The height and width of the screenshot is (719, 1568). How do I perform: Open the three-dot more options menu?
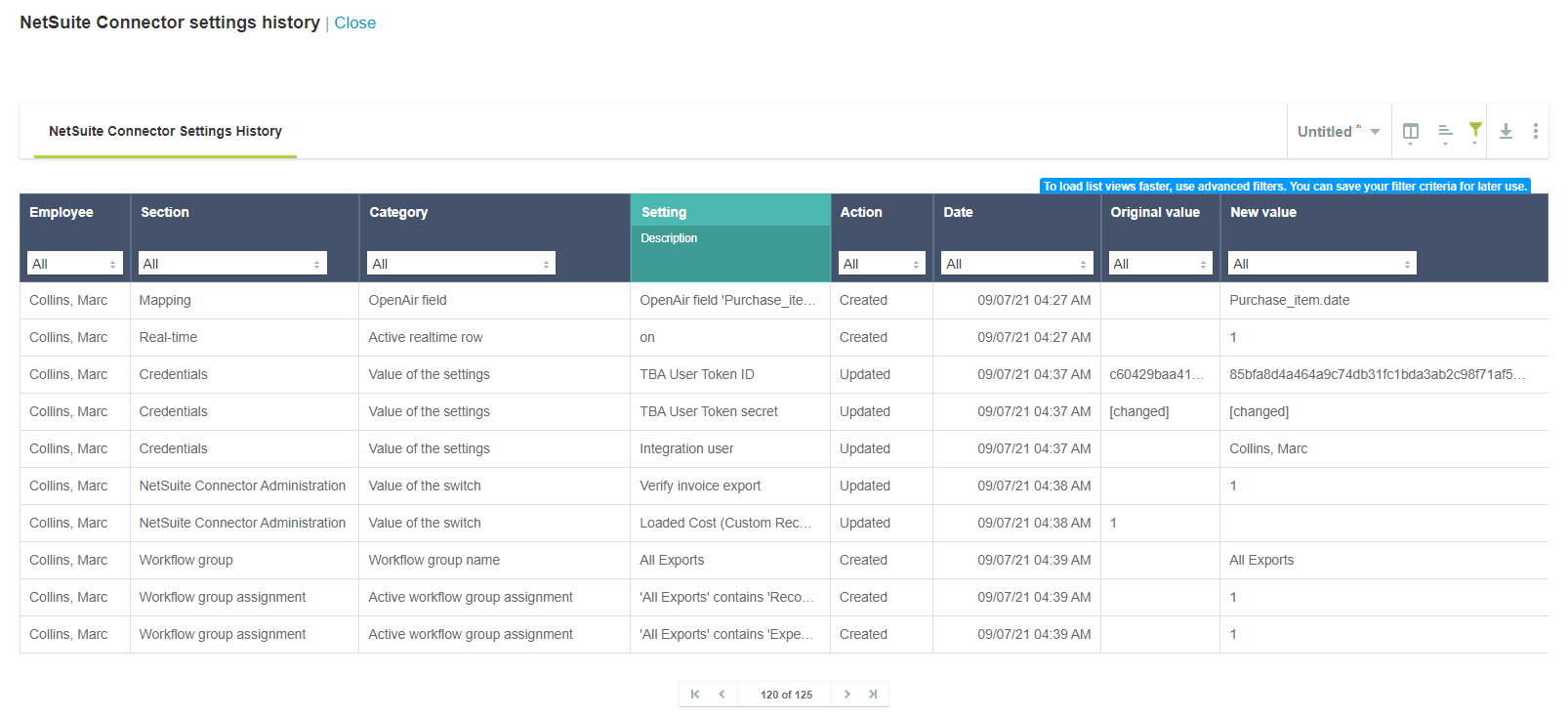pyautogui.click(x=1535, y=131)
